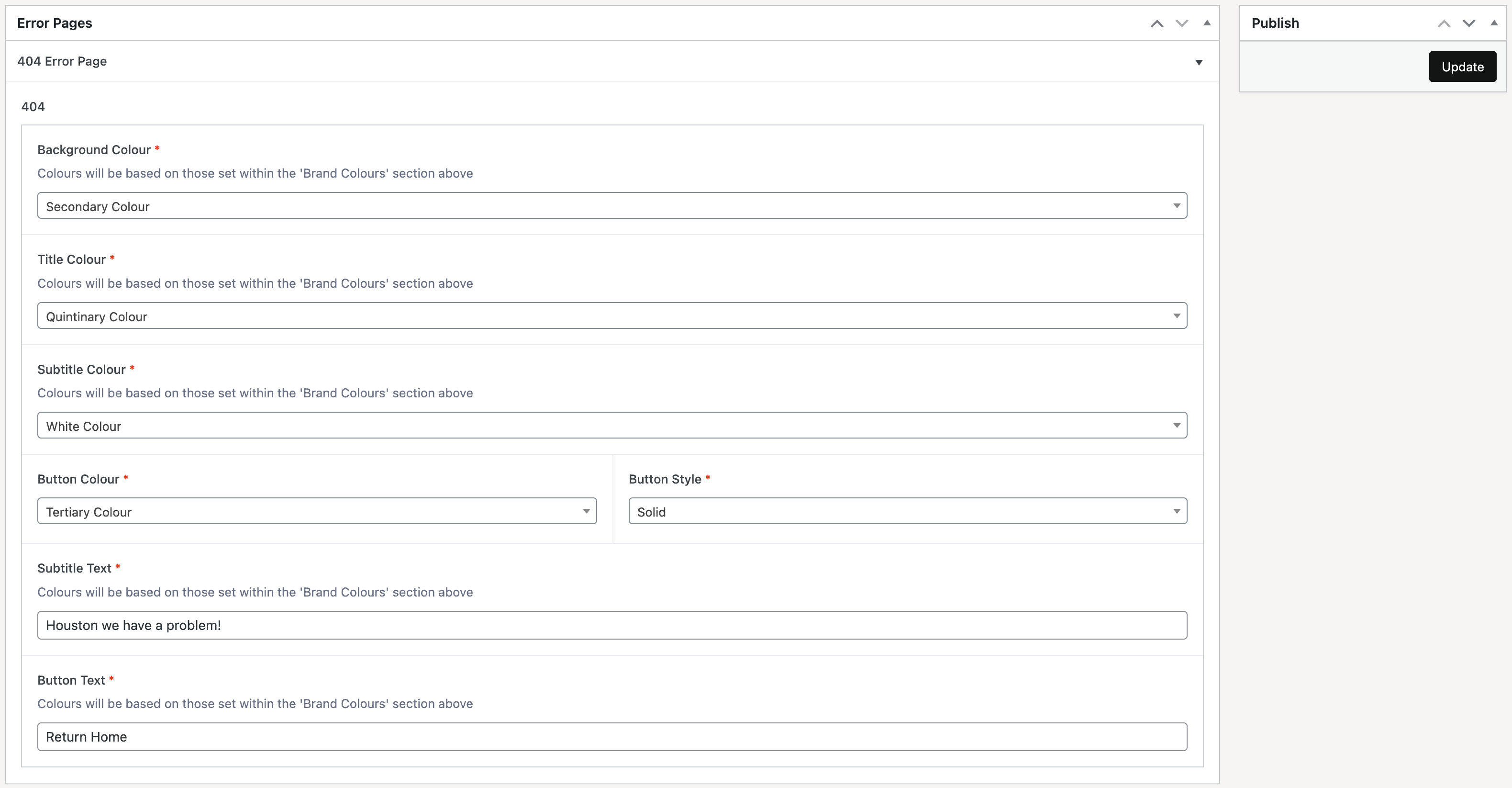This screenshot has width=1512, height=788.
Task: Open Button Style Solid dropdown
Action: [x=907, y=511]
